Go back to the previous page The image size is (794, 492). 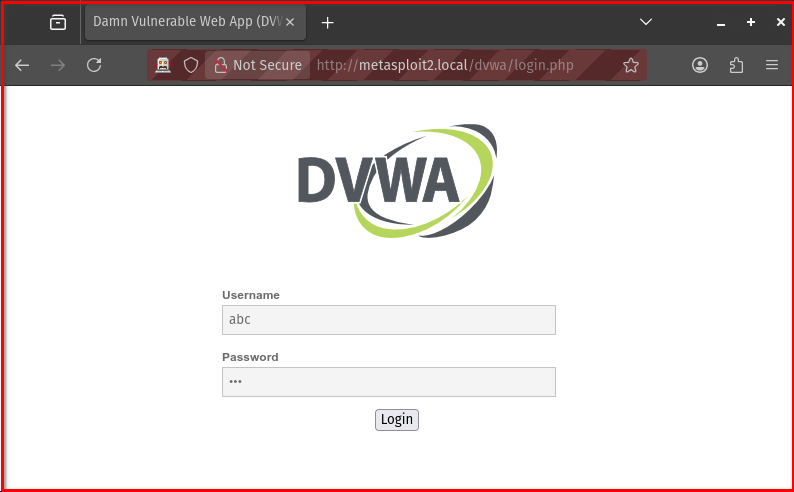coord(22,65)
